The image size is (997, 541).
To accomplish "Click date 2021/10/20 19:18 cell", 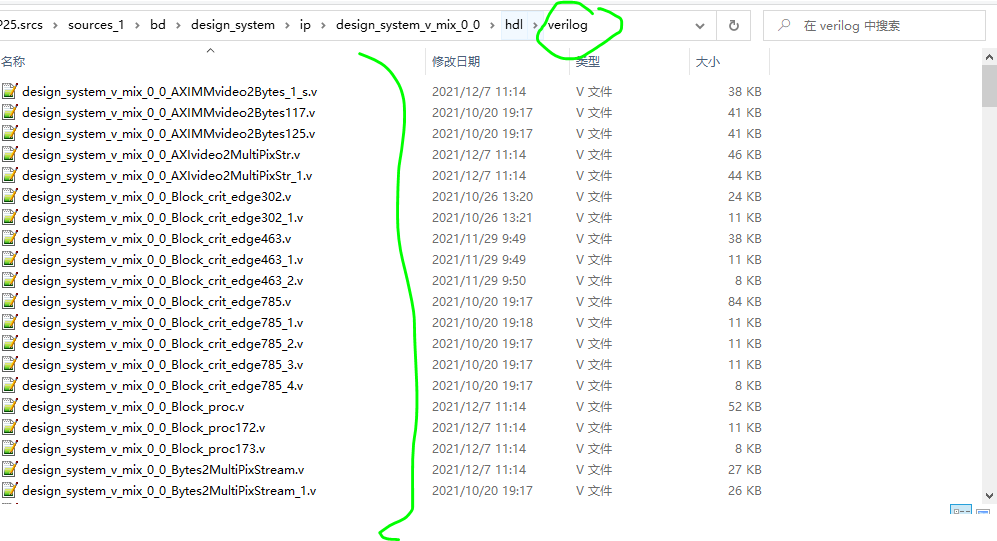I will 483,322.
